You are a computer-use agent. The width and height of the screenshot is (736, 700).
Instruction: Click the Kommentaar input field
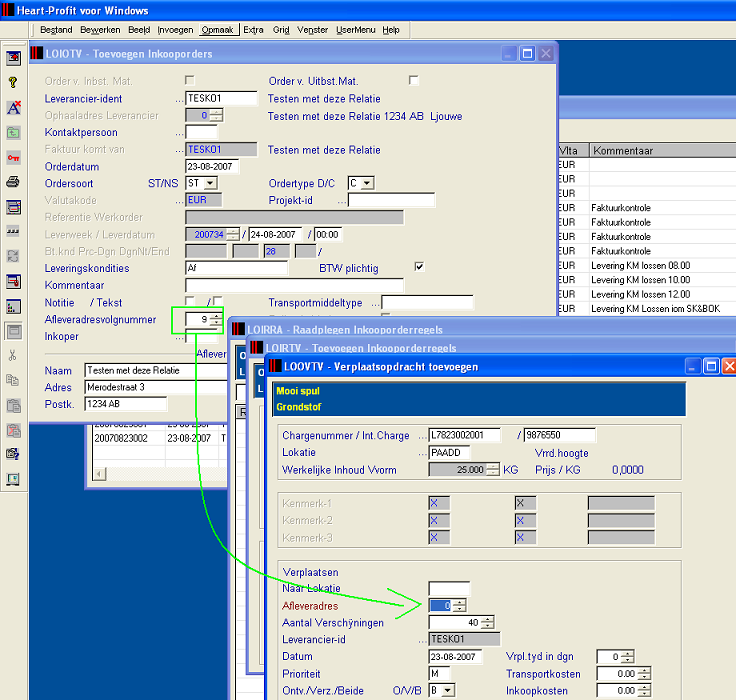294,285
